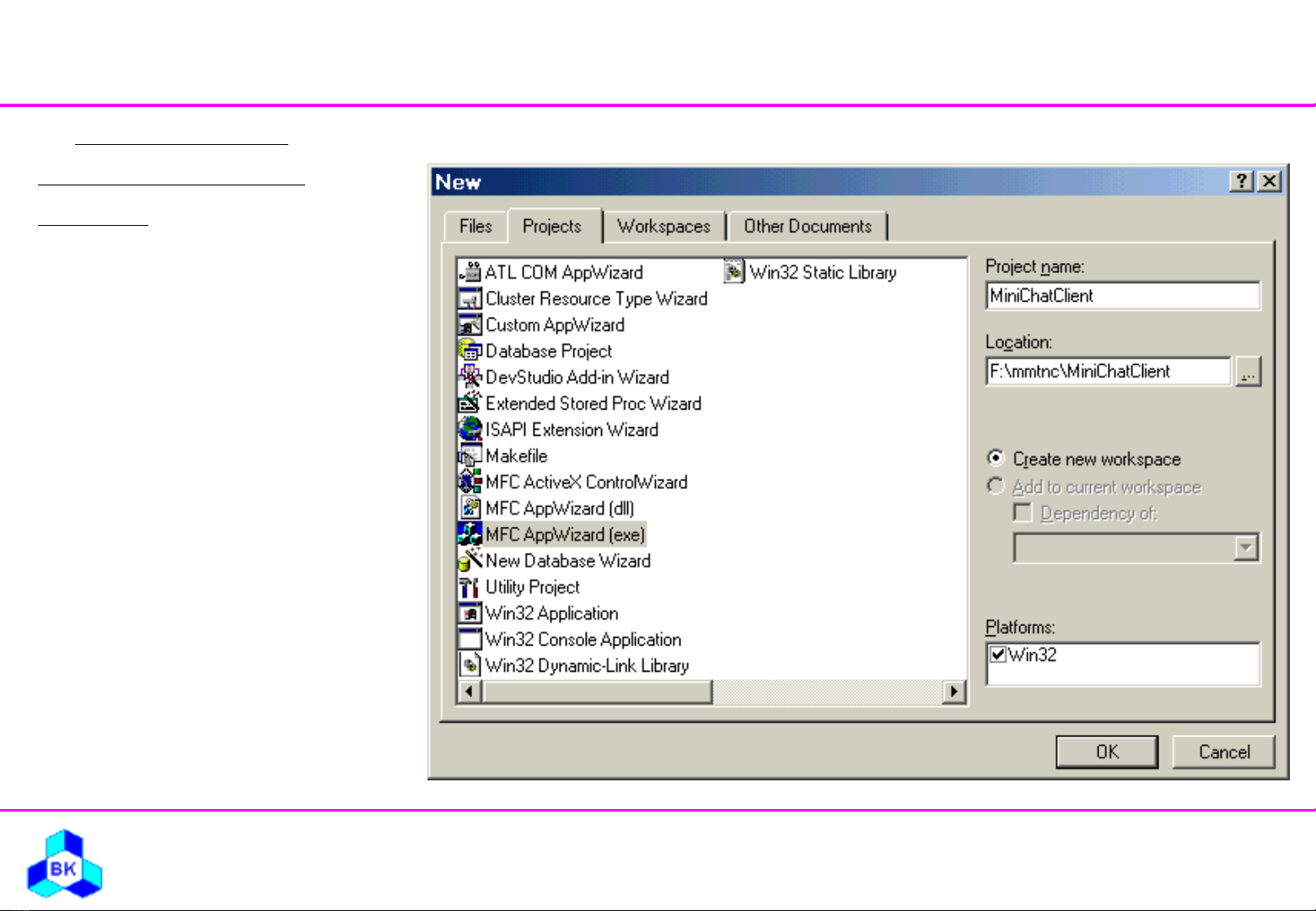Open the Dependency of dropdown arrow
This screenshot has width=1316, height=911.
coord(1245,548)
